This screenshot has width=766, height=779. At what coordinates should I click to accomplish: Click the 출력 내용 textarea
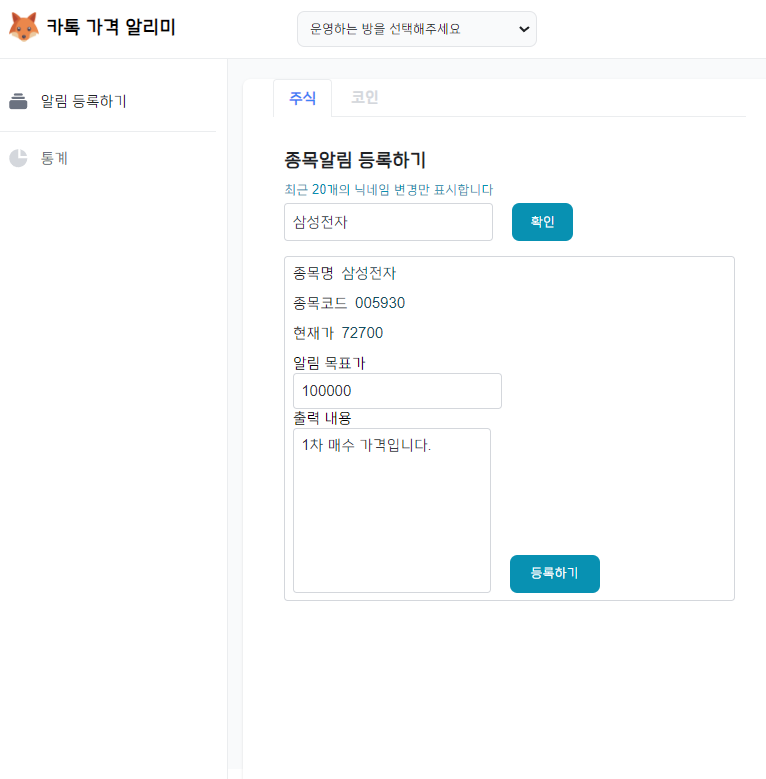pyautogui.click(x=392, y=511)
